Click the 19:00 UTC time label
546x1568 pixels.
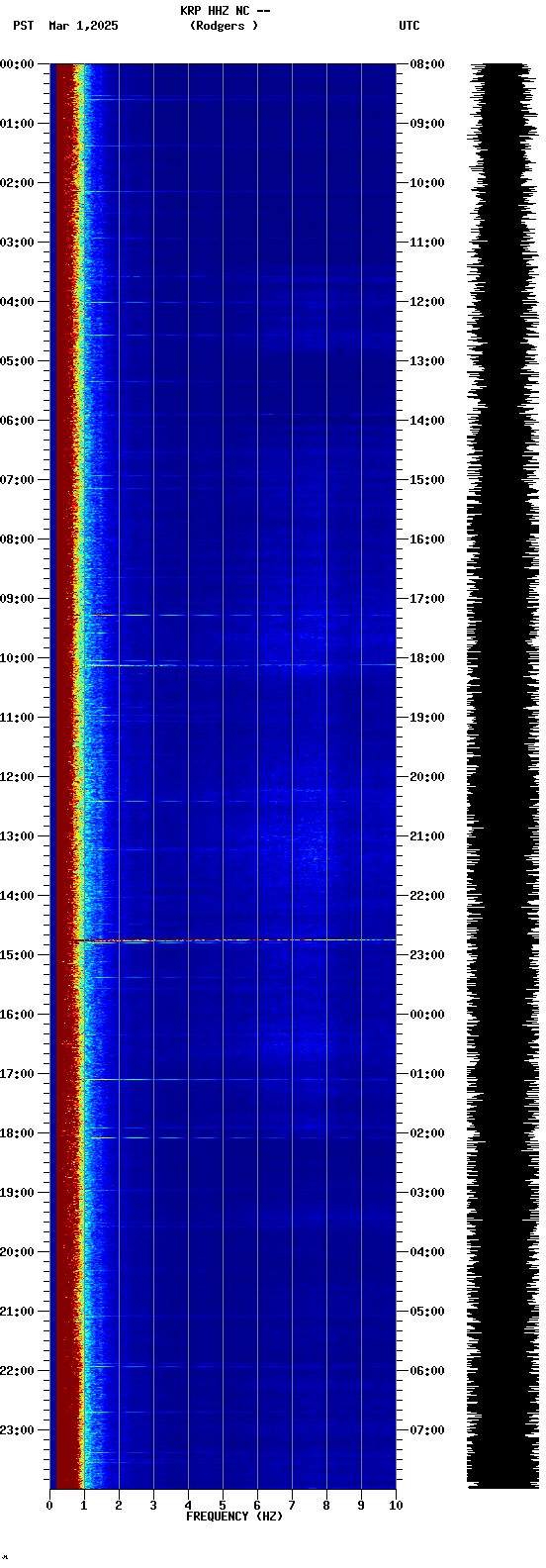coord(427,718)
